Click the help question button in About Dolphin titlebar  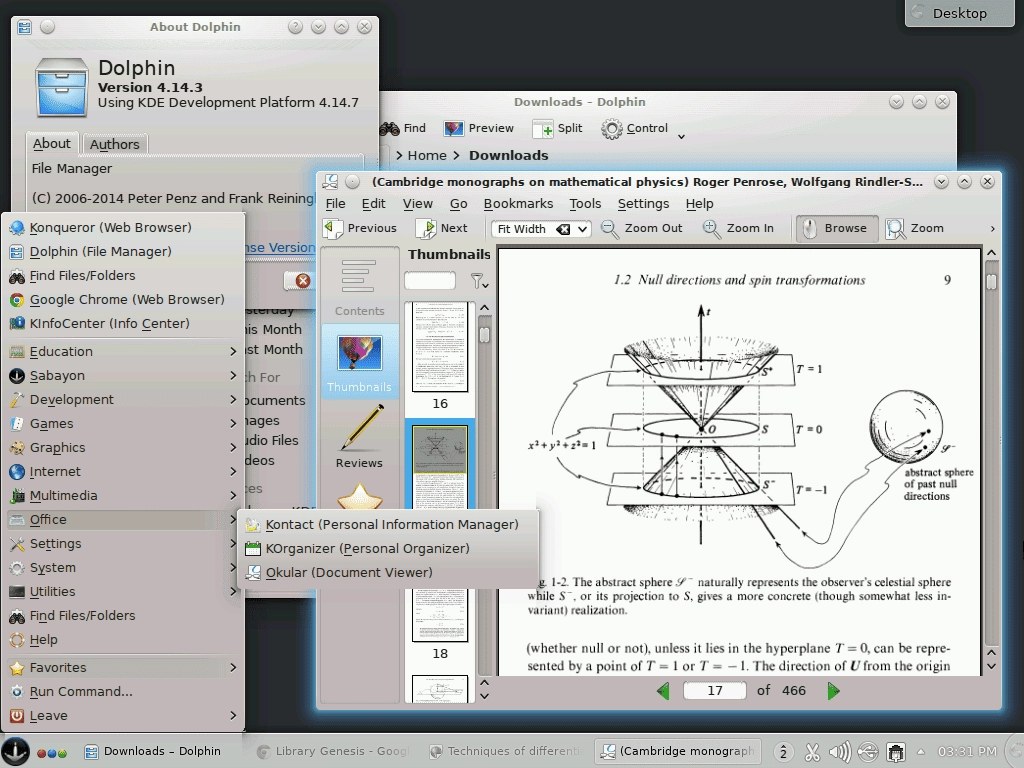295,27
